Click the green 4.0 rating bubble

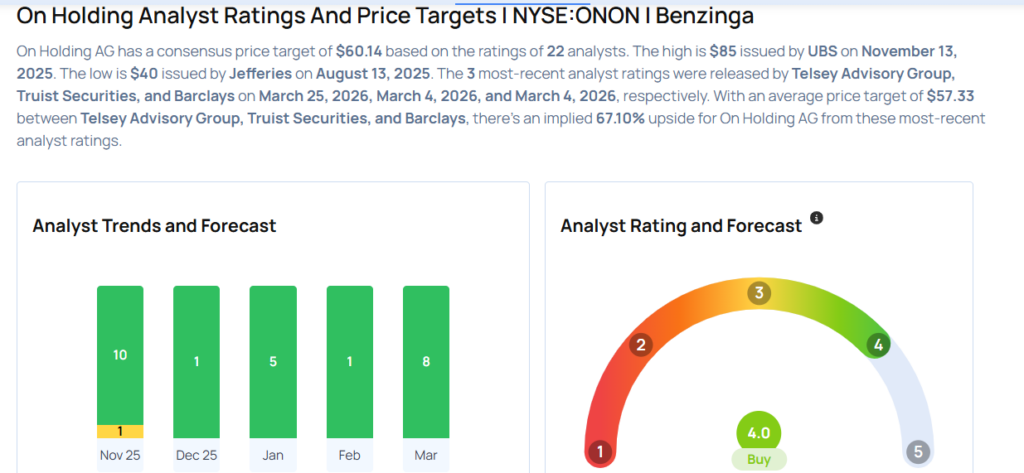click(758, 434)
